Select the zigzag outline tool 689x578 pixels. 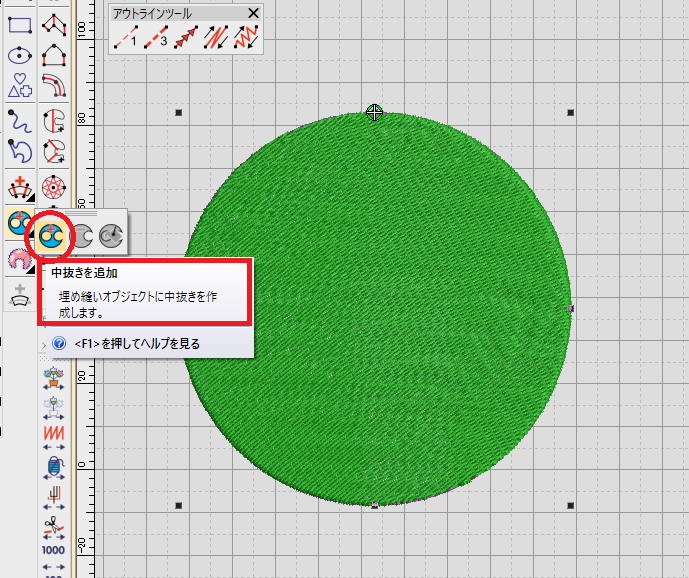[246, 36]
